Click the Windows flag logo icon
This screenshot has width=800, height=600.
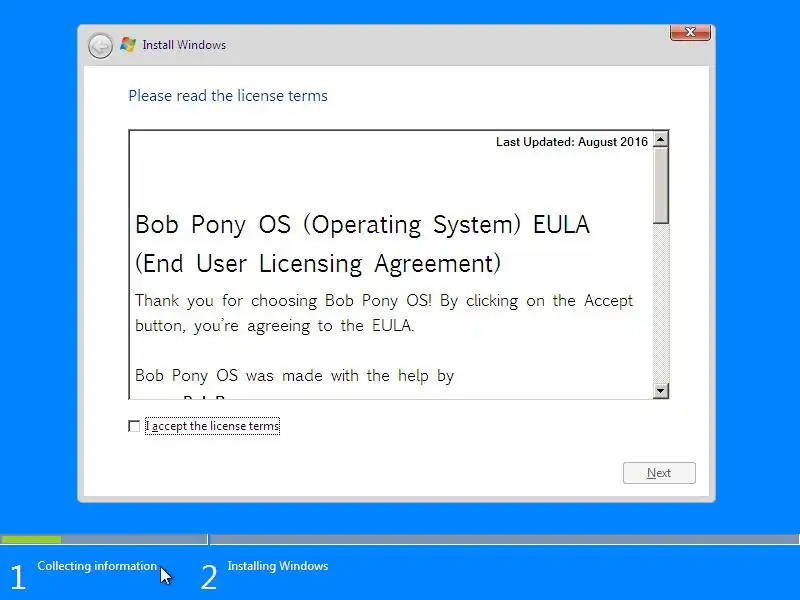point(128,44)
